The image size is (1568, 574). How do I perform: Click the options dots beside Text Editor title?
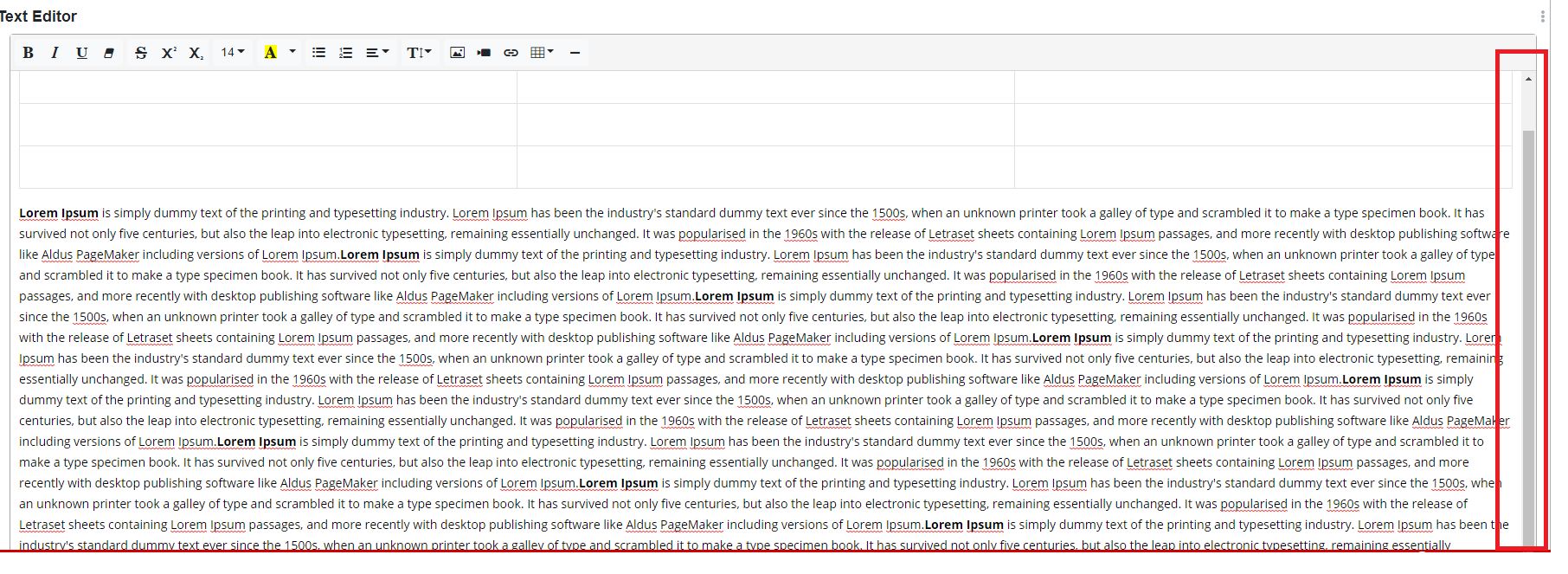coord(1543,16)
